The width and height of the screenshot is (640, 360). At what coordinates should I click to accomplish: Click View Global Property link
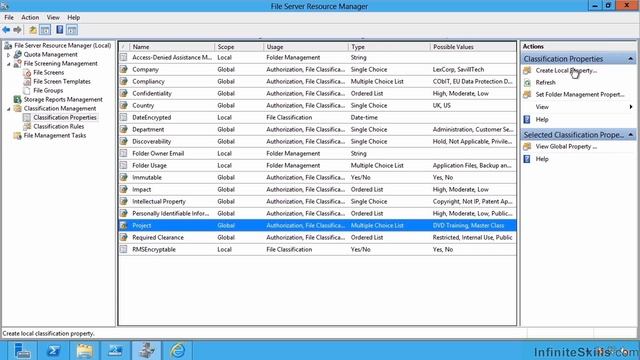tap(566, 147)
